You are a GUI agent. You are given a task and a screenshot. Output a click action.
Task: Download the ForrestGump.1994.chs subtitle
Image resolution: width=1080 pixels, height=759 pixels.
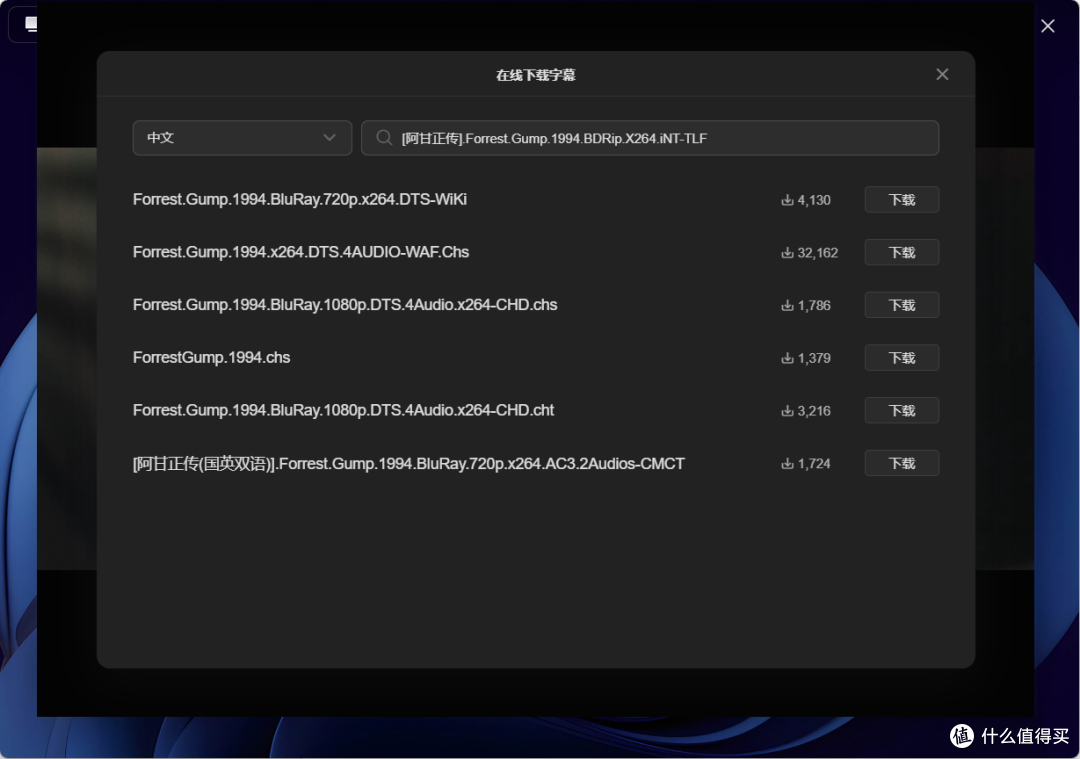tap(902, 358)
